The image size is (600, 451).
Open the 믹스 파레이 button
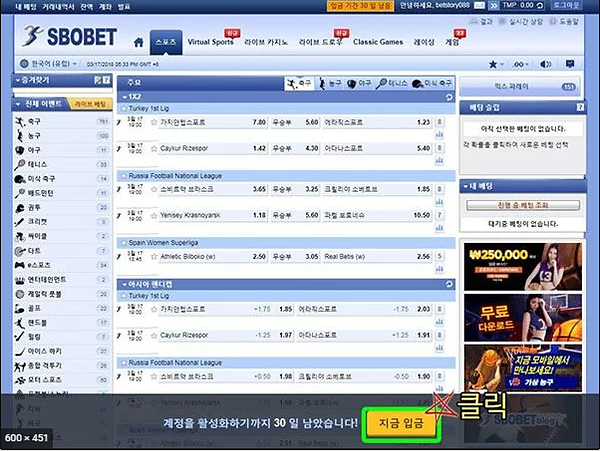520,87
